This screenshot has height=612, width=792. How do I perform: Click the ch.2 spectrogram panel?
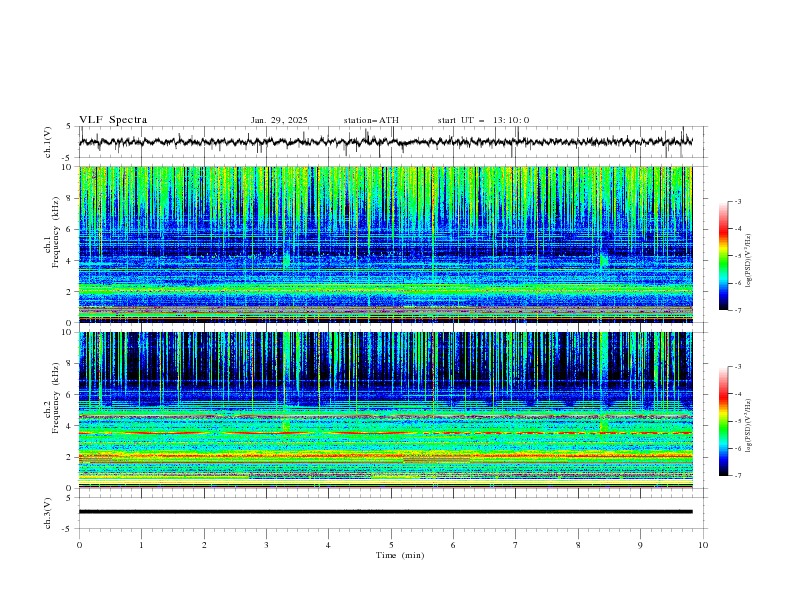coord(386,410)
